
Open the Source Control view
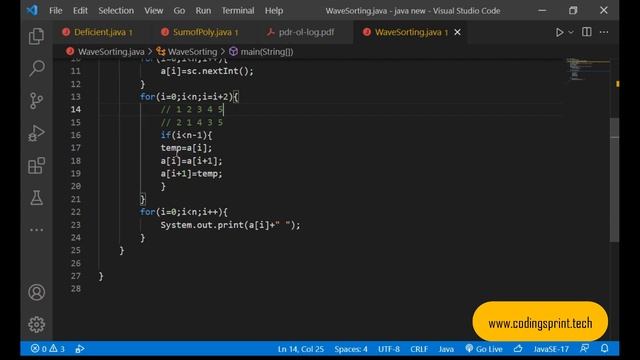pyautogui.click(x=36, y=100)
